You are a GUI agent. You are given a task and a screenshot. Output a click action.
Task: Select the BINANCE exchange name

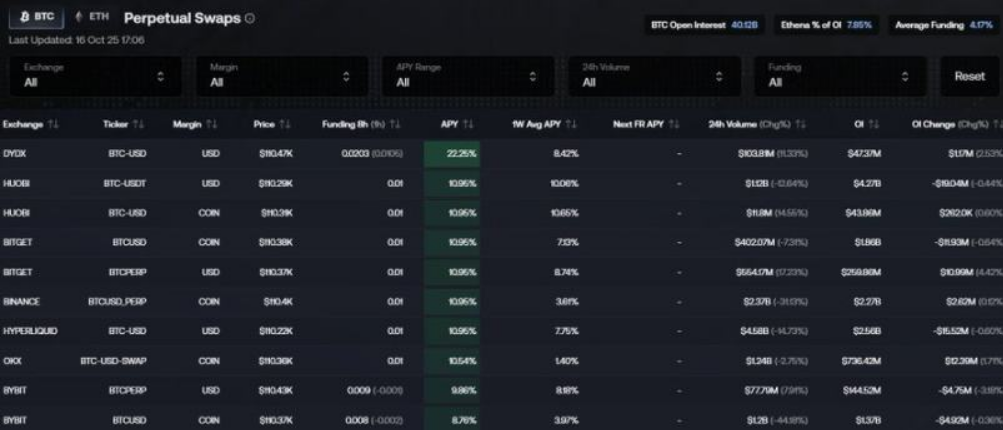point(21,301)
